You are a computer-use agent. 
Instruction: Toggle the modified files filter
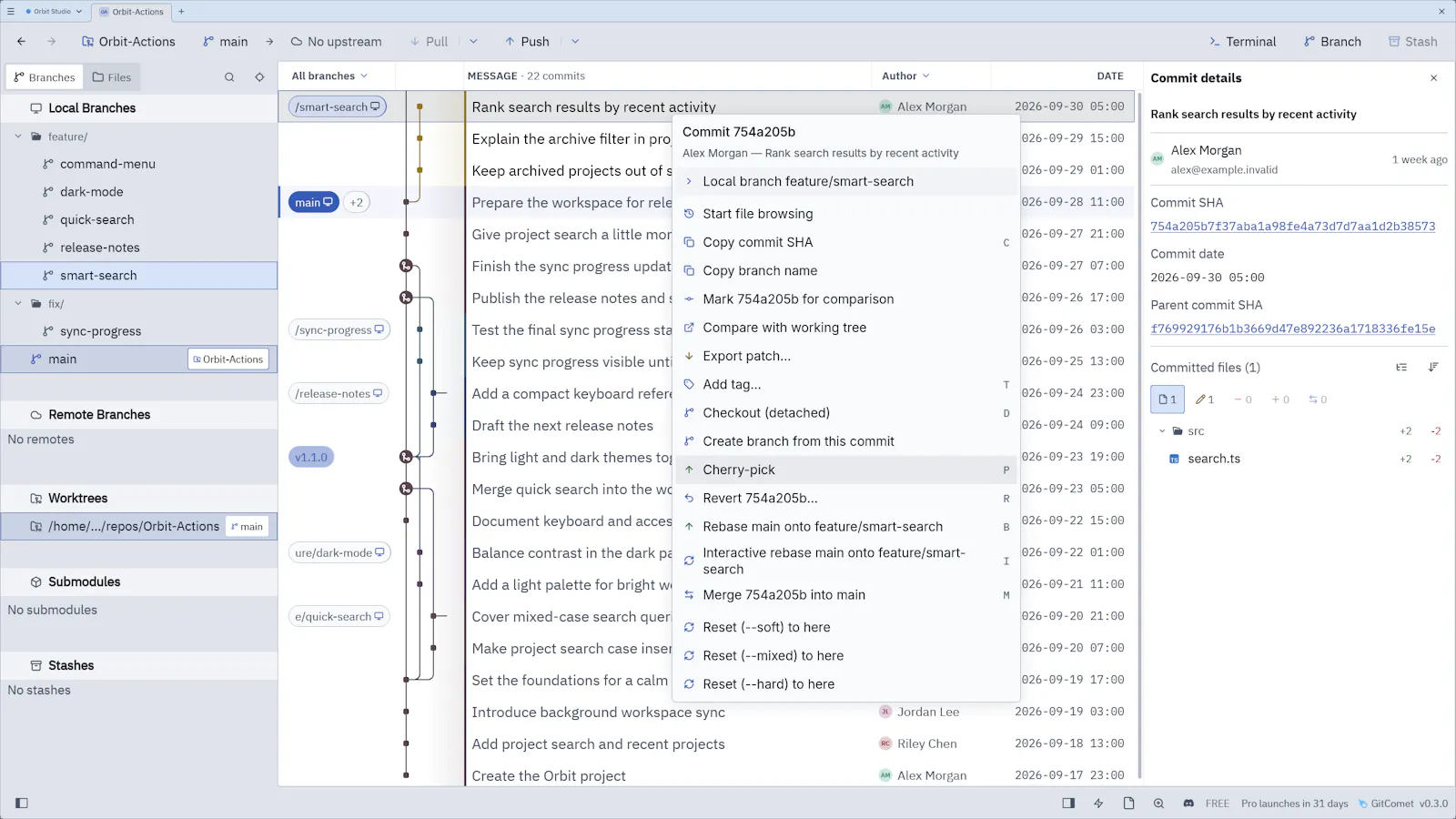(x=1205, y=399)
